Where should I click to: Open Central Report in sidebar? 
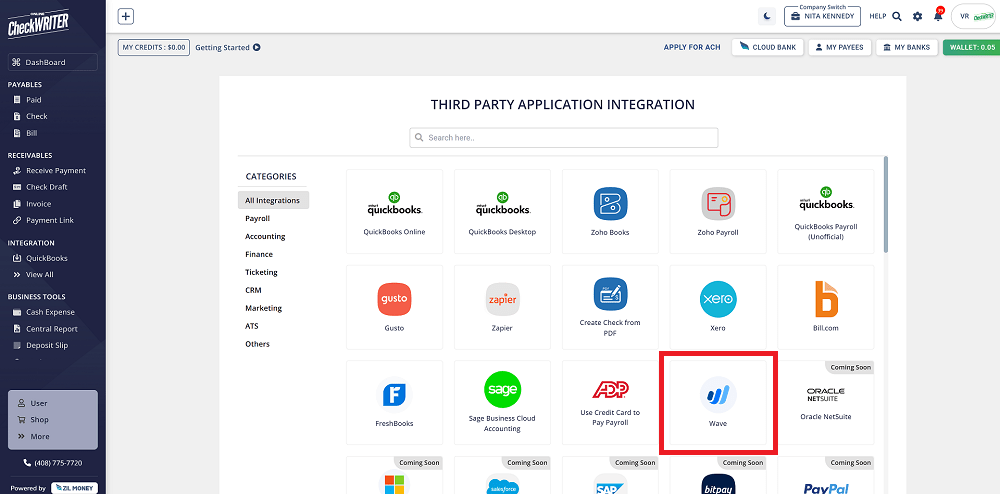click(x=45, y=329)
